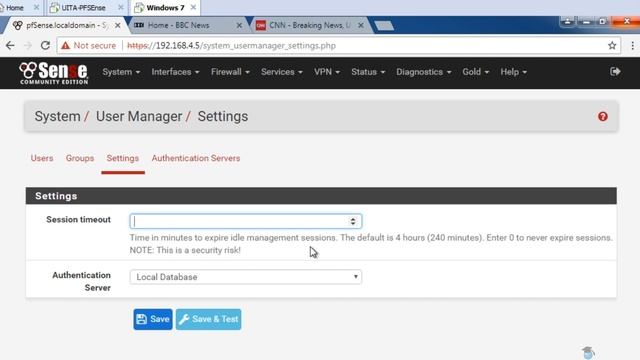Open the Chrome three-dot menu
640x360 pixels.
pos(632,46)
